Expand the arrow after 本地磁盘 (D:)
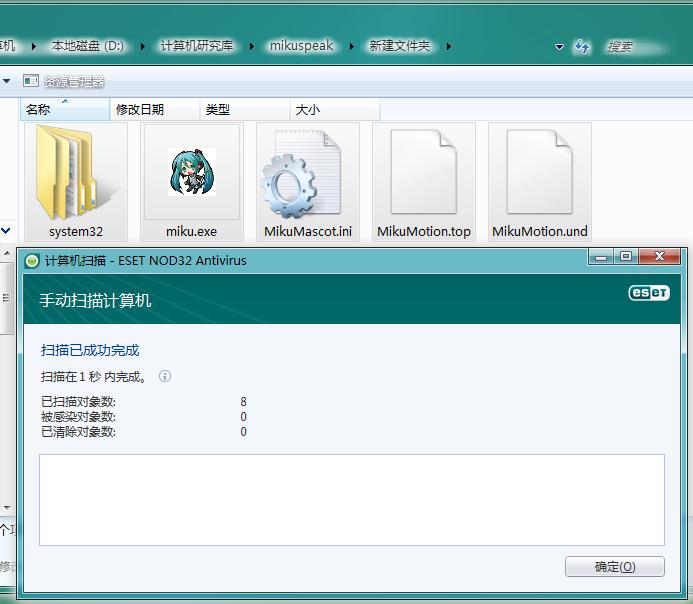693x604 pixels. 142,46
